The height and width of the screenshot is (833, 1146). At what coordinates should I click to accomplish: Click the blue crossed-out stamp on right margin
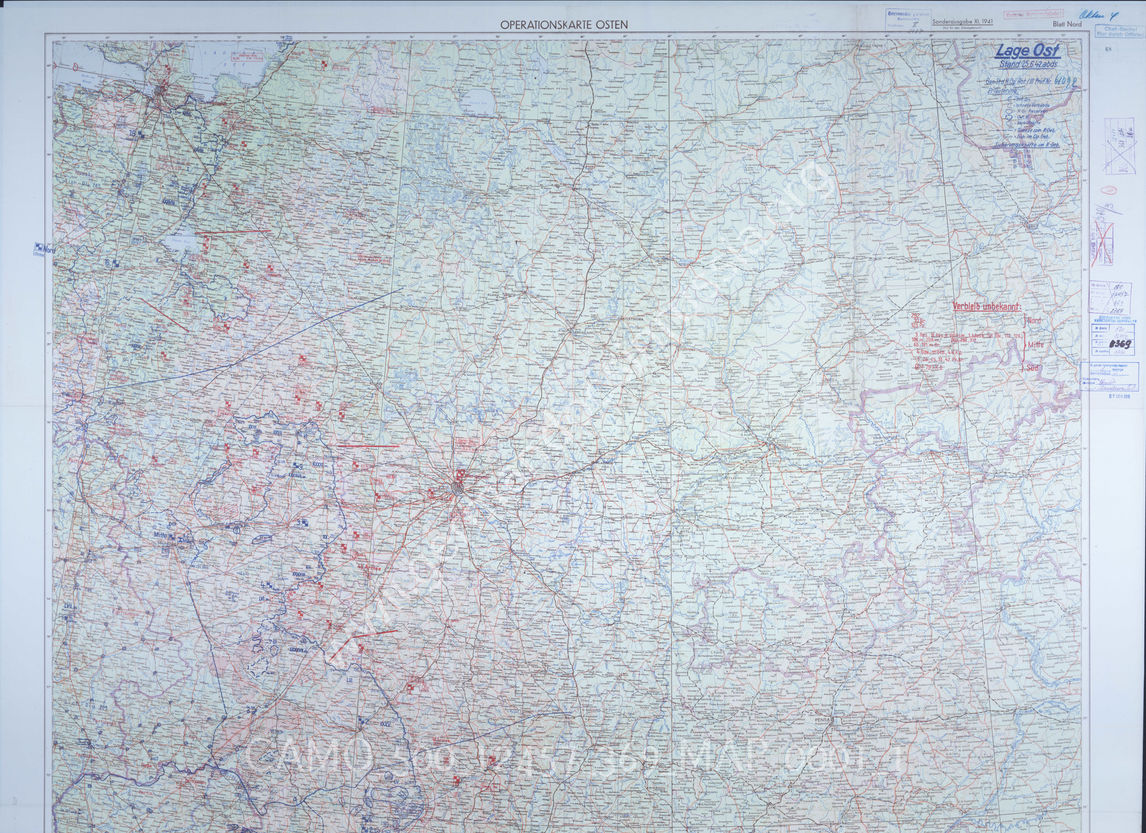tap(1120, 146)
